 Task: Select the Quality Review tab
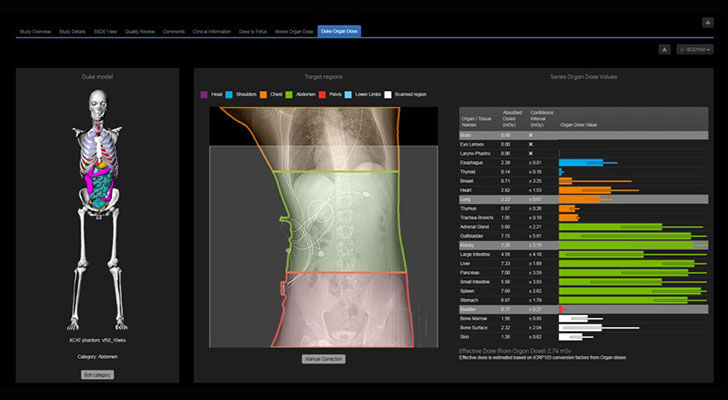140,32
